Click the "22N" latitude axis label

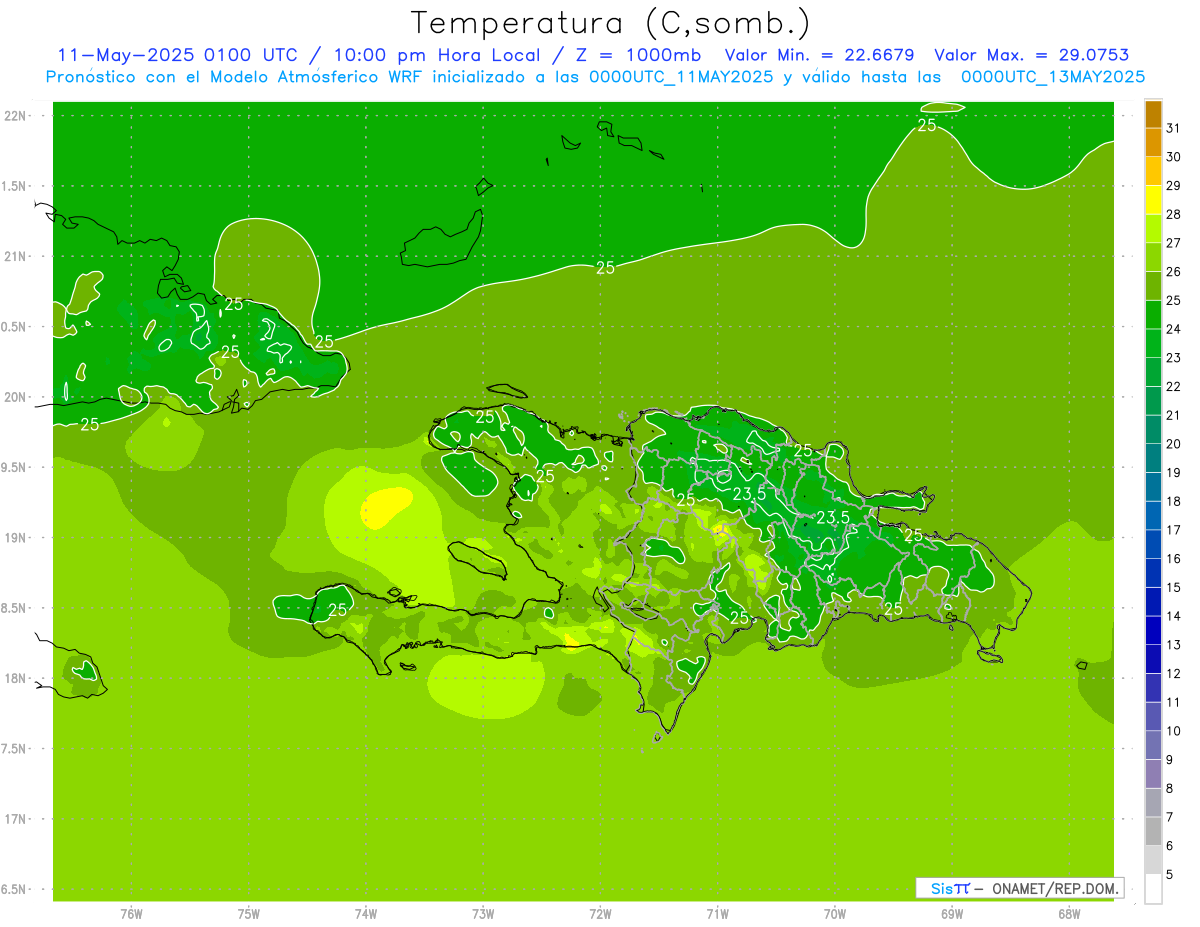16,115
